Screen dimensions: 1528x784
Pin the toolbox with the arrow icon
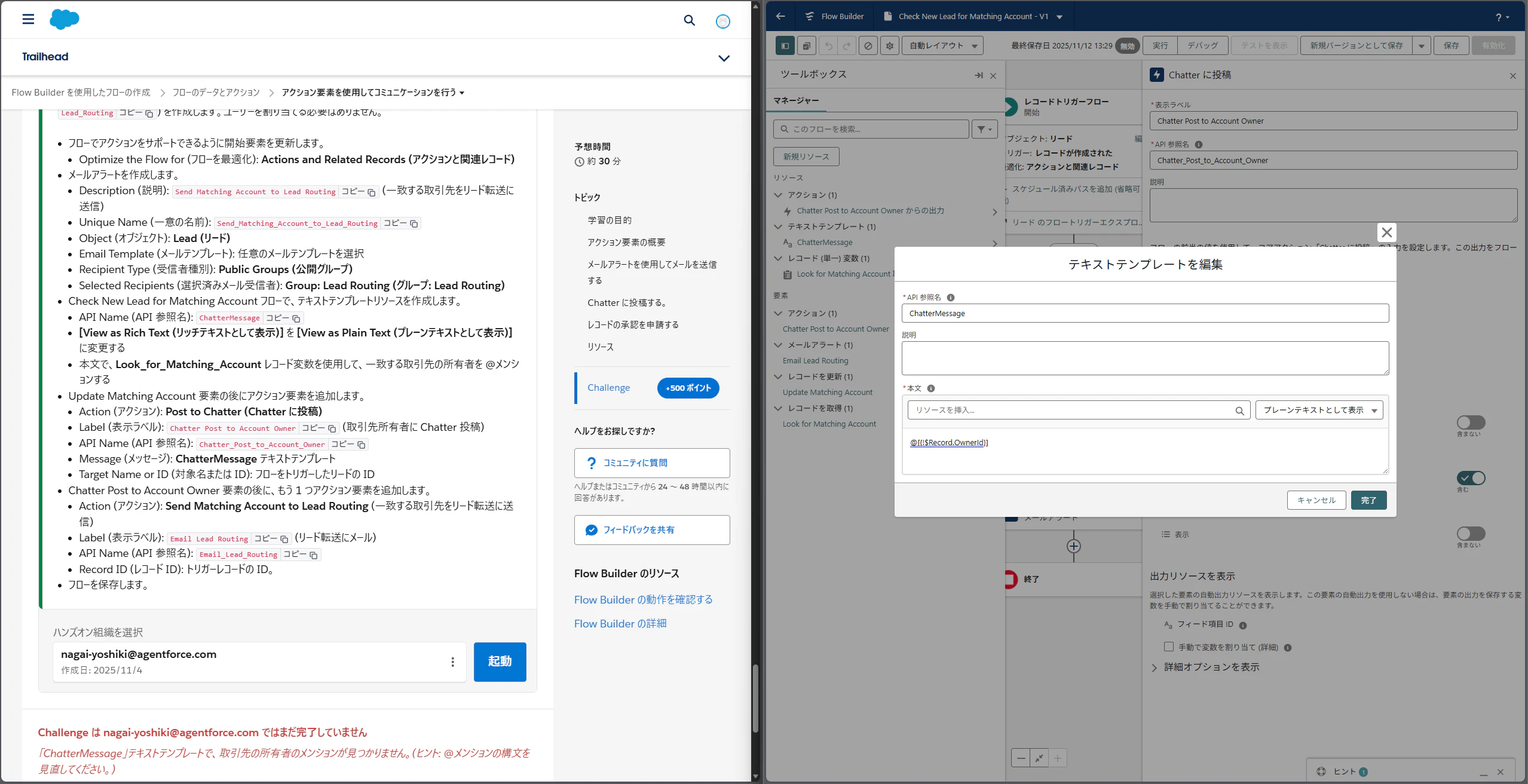978,75
